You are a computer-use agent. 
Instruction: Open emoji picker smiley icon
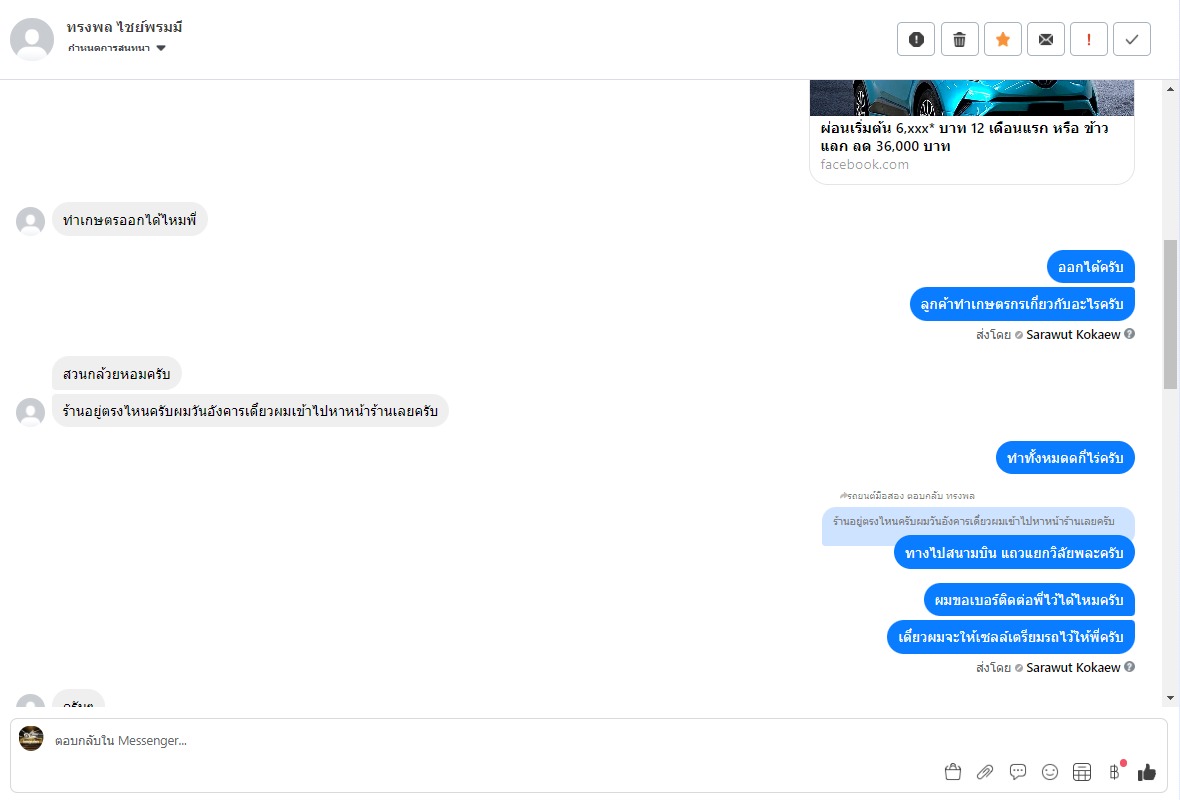click(x=1050, y=771)
